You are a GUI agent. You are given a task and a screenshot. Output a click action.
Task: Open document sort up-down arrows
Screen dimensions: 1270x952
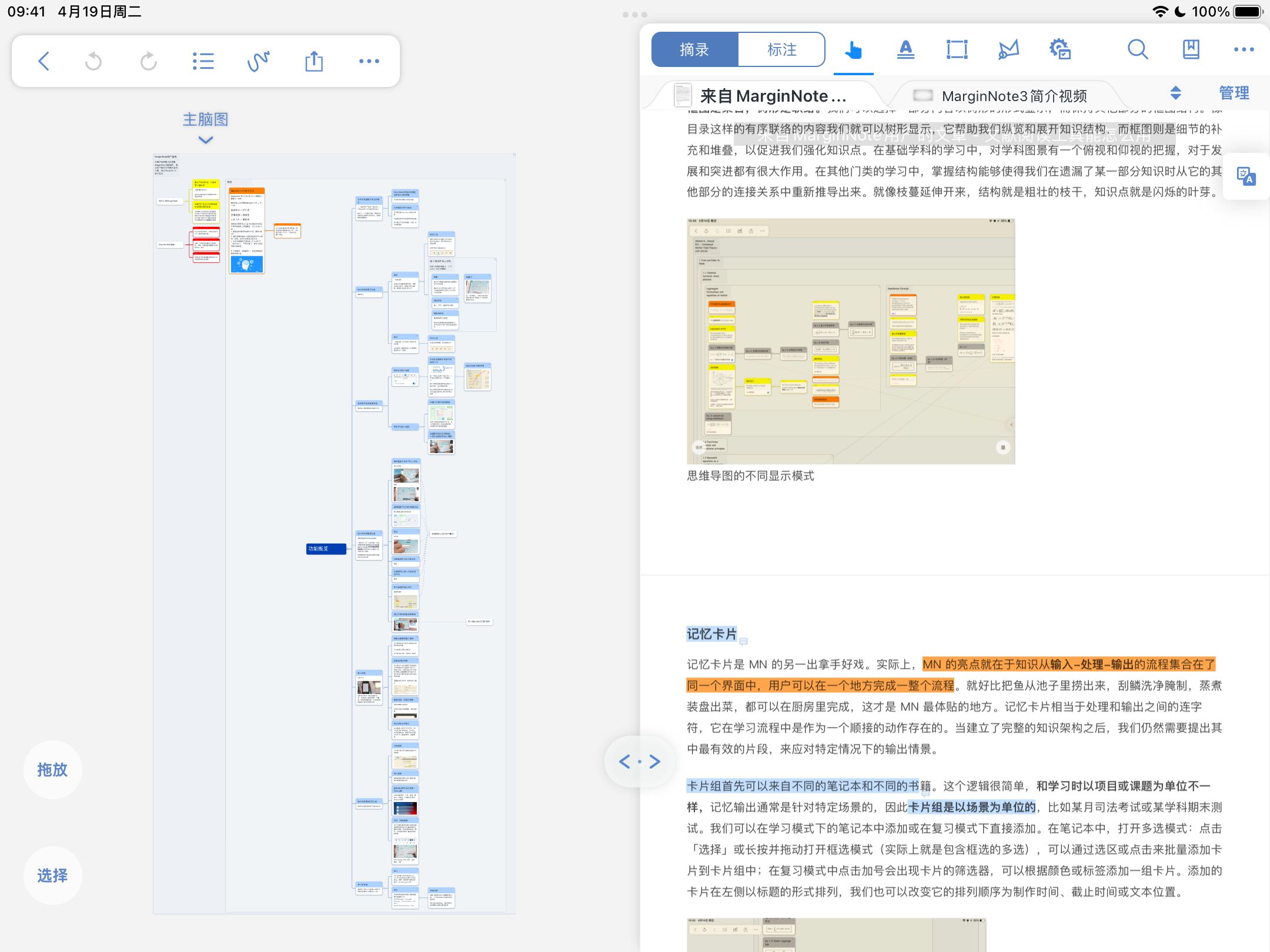pyautogui.click(x=1175, y=93)
